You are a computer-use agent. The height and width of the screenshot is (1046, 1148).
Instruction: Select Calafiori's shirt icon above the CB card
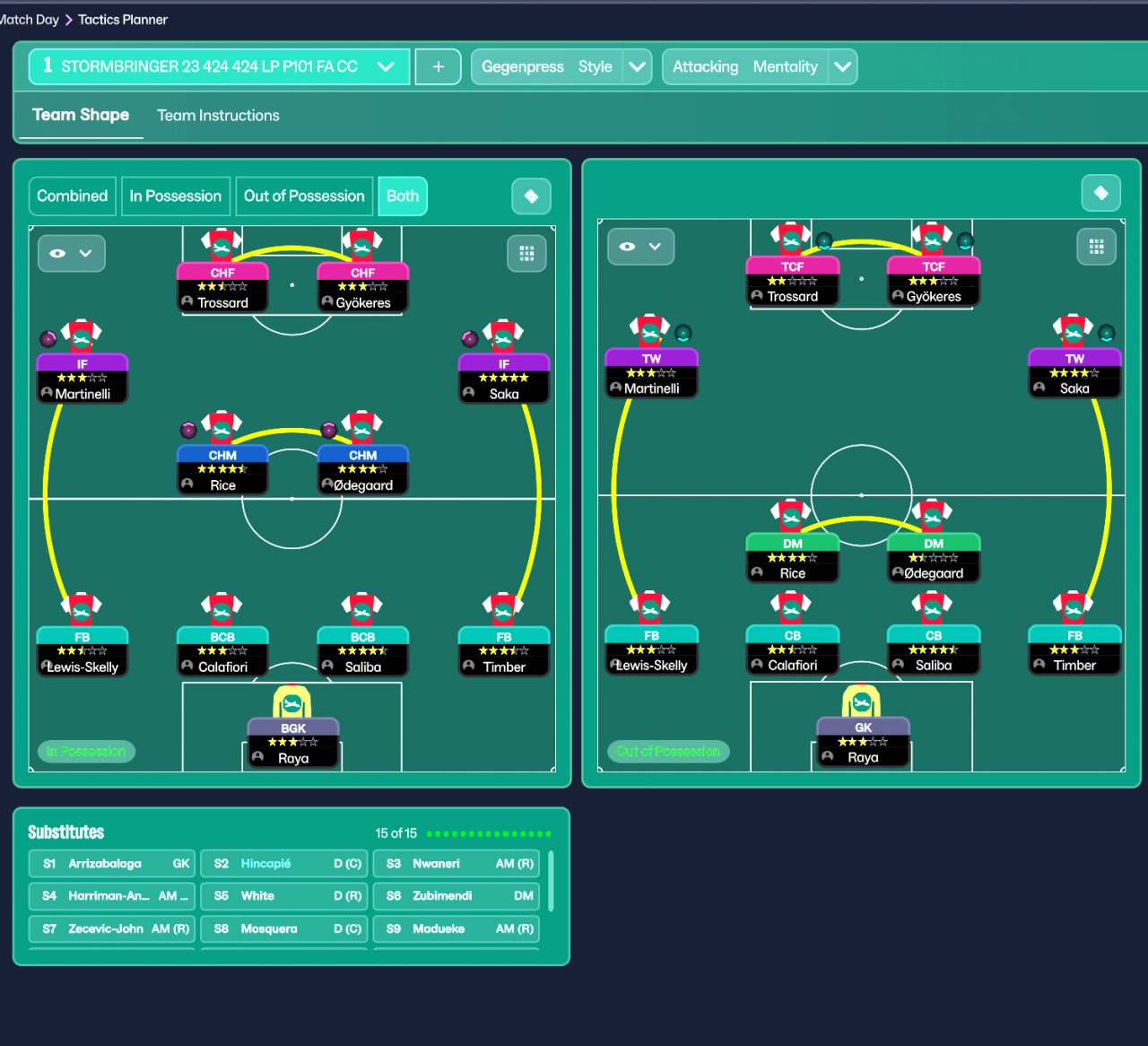791,607
